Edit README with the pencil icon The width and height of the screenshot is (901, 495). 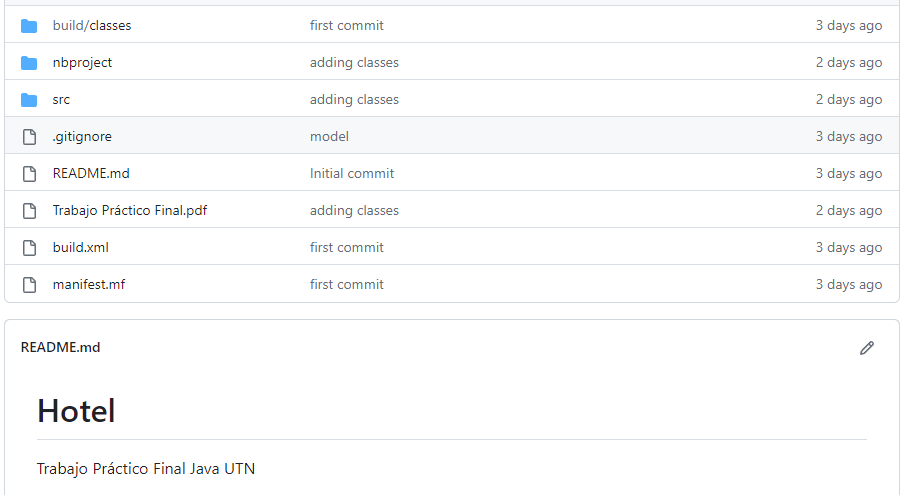click(x=867, y=348)
